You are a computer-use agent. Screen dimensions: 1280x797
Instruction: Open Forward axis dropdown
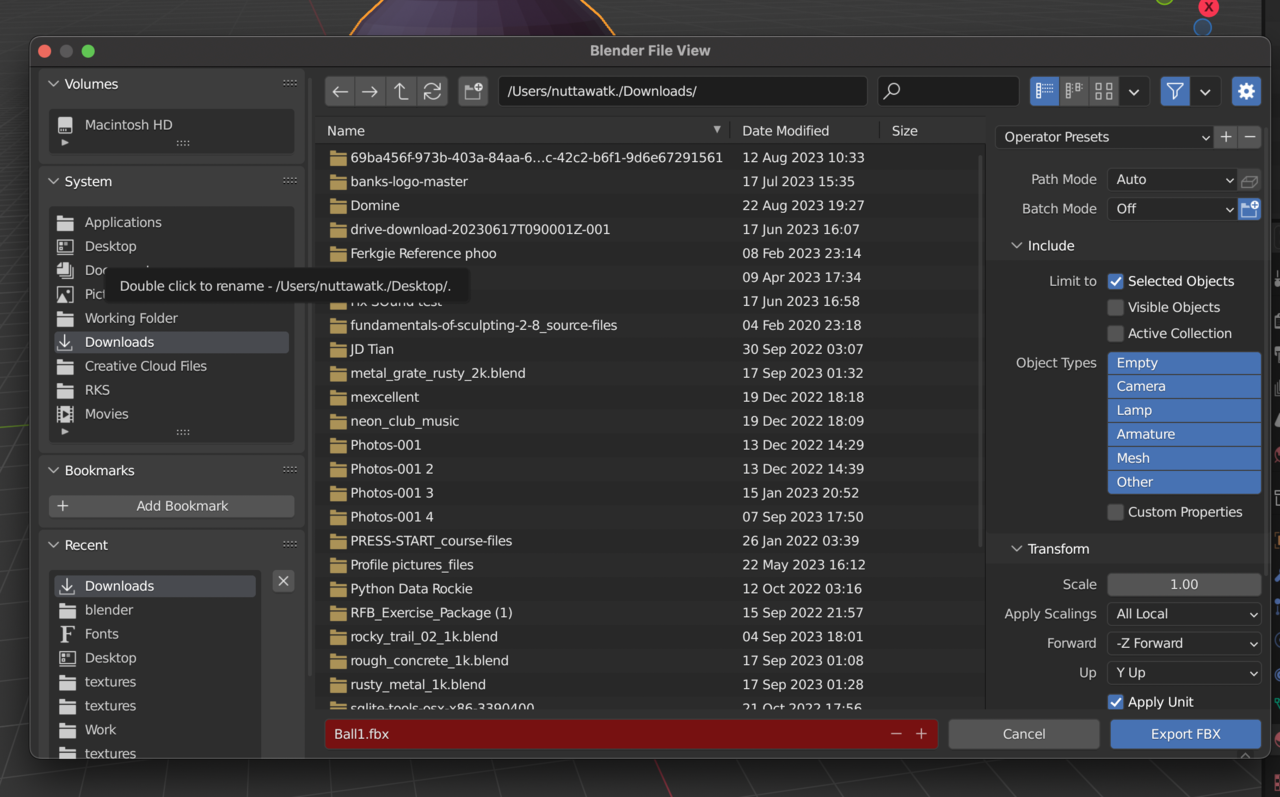(1184, 643)
